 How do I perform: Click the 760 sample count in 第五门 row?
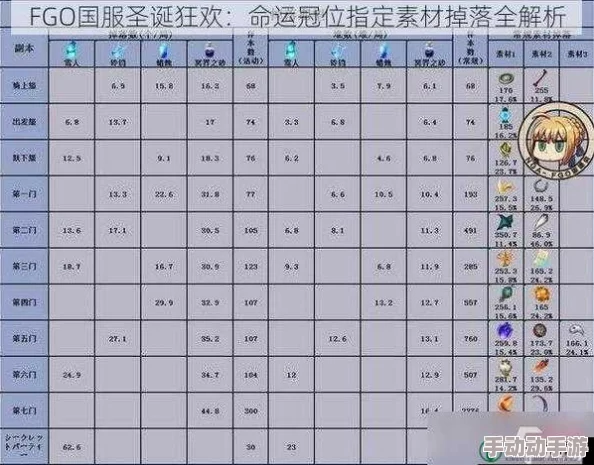coord(471,339)
